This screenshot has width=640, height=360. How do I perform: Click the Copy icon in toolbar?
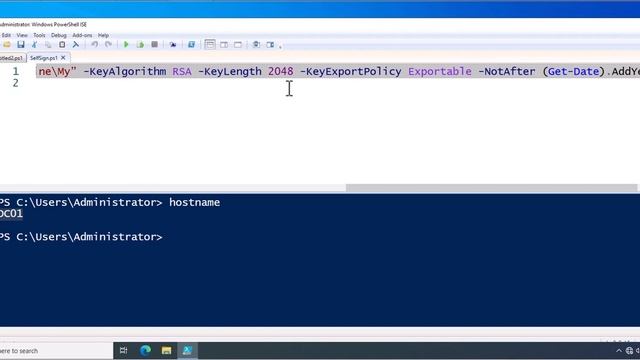click(x=48, y=44)
